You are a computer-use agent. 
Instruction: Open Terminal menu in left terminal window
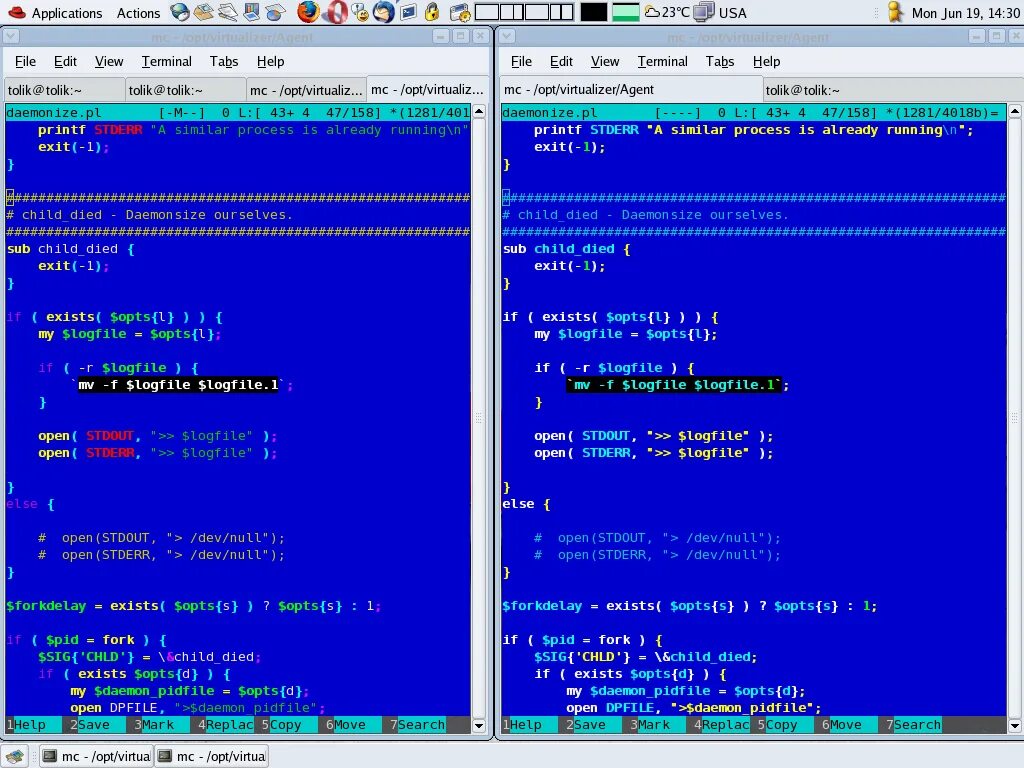pos(167,61)
